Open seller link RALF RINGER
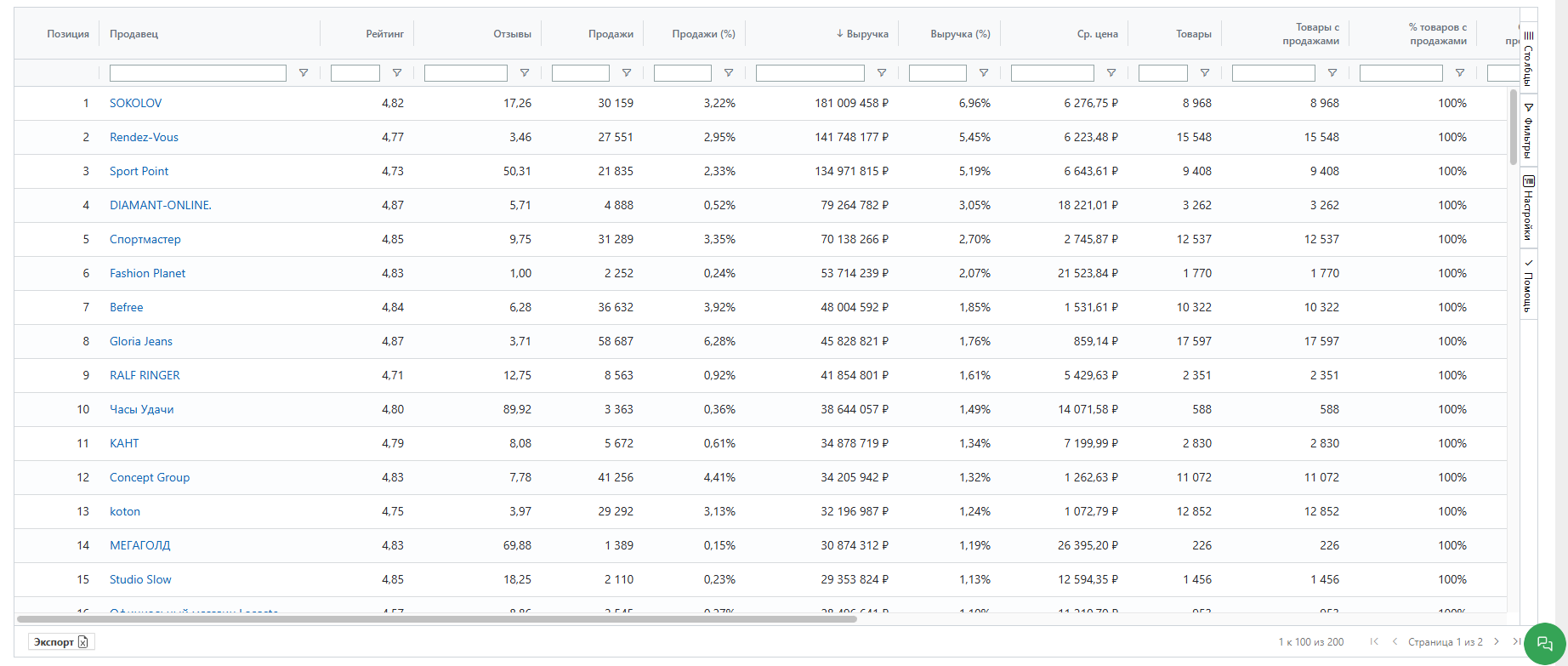 pos(145,375)
